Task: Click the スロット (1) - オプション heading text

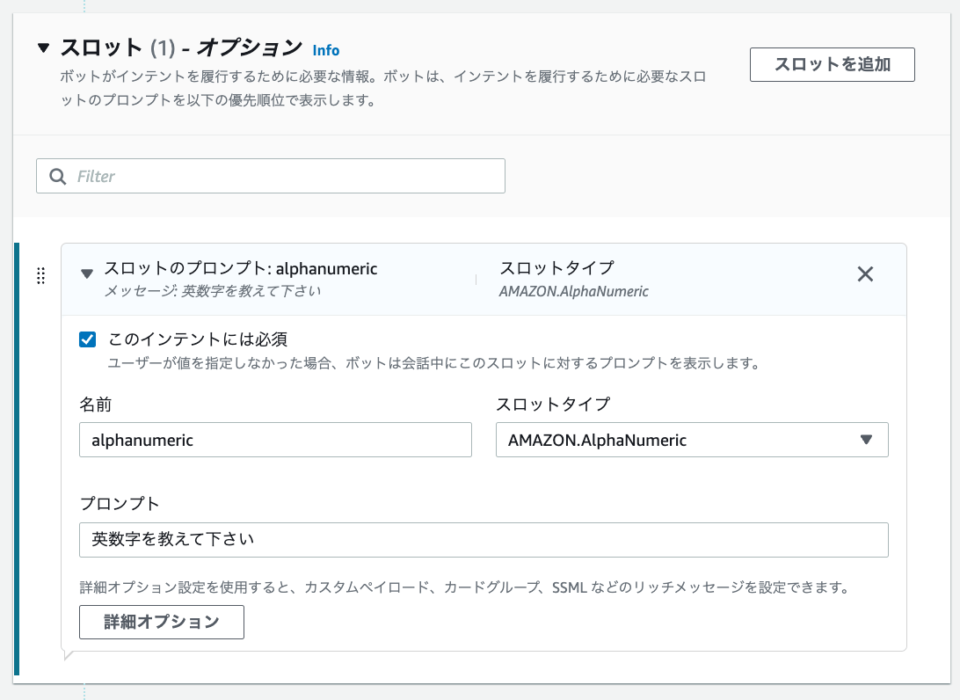Action: click(x=181, y=47)
